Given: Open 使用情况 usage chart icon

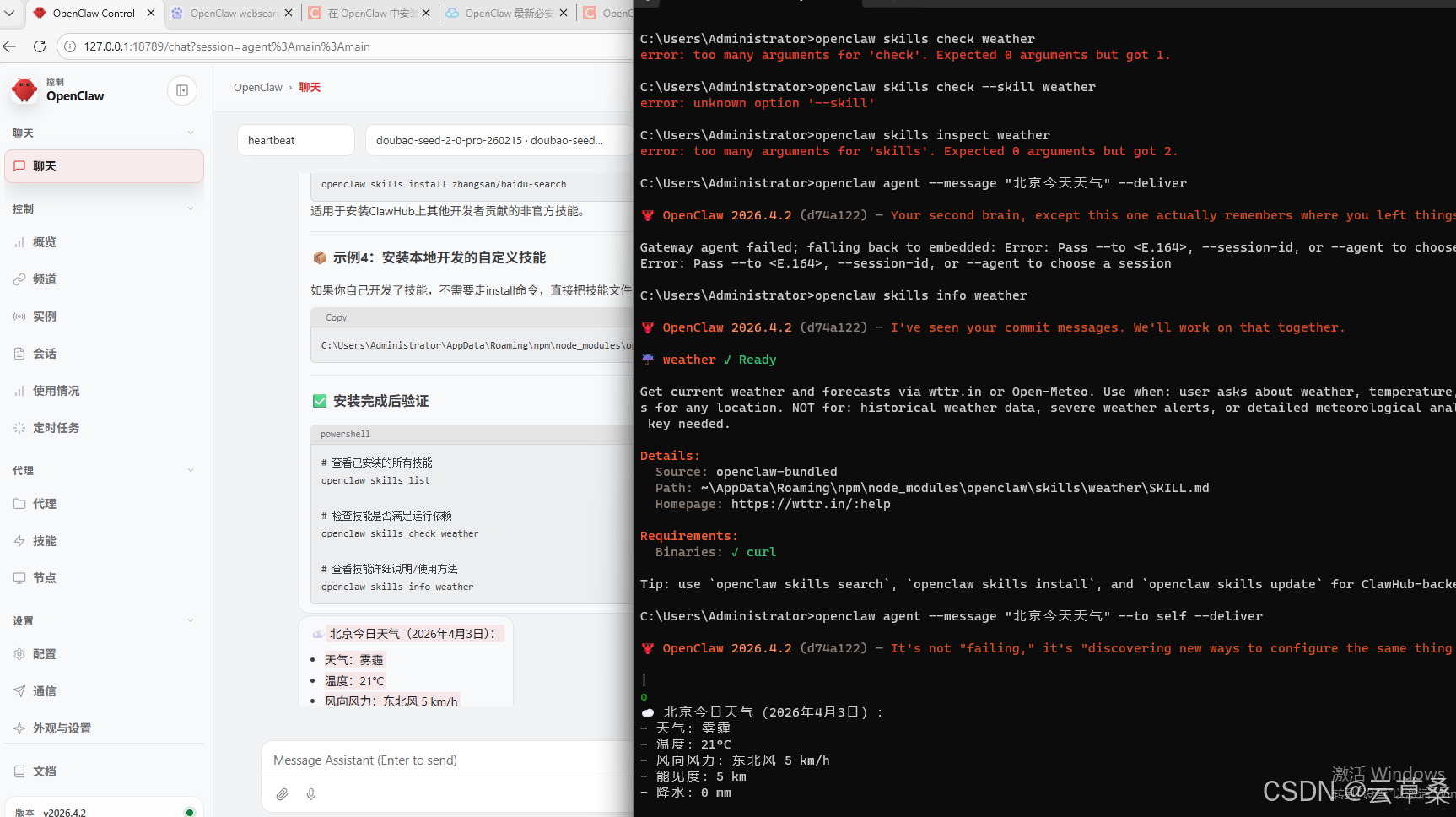Looking at the screenshot, I should pyautogui.click(x=19, y=391).
